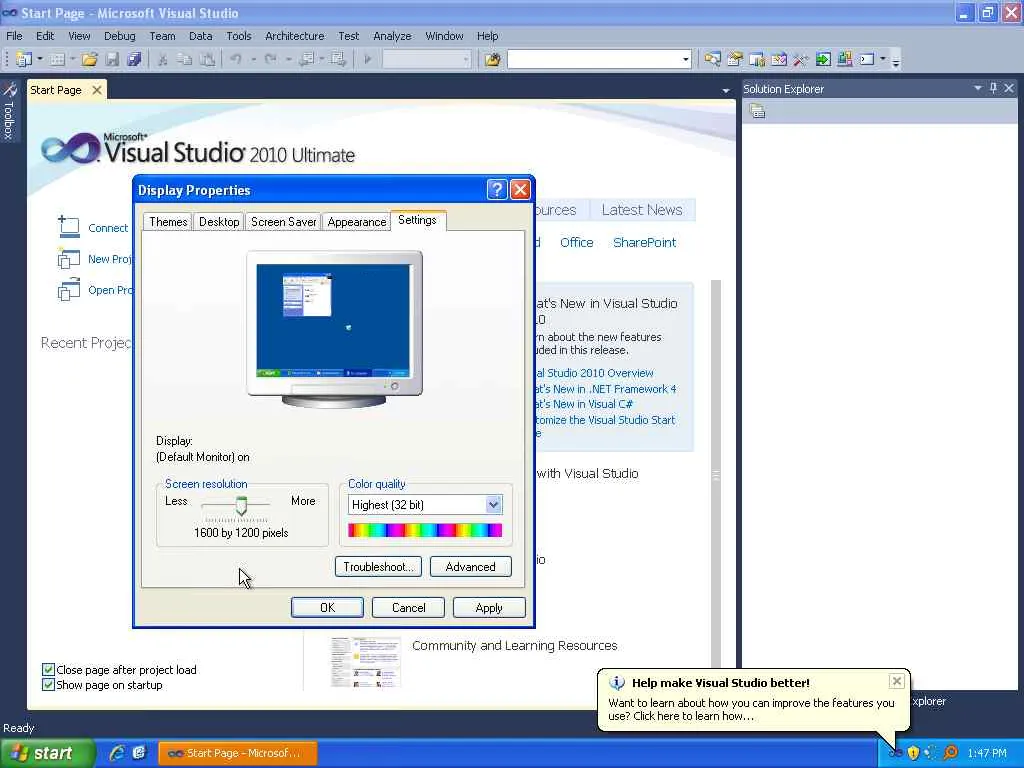This screenshot has width=1024, height=768.
Task: Click the Troubleshoot... button
Action: tap(378, 567)
